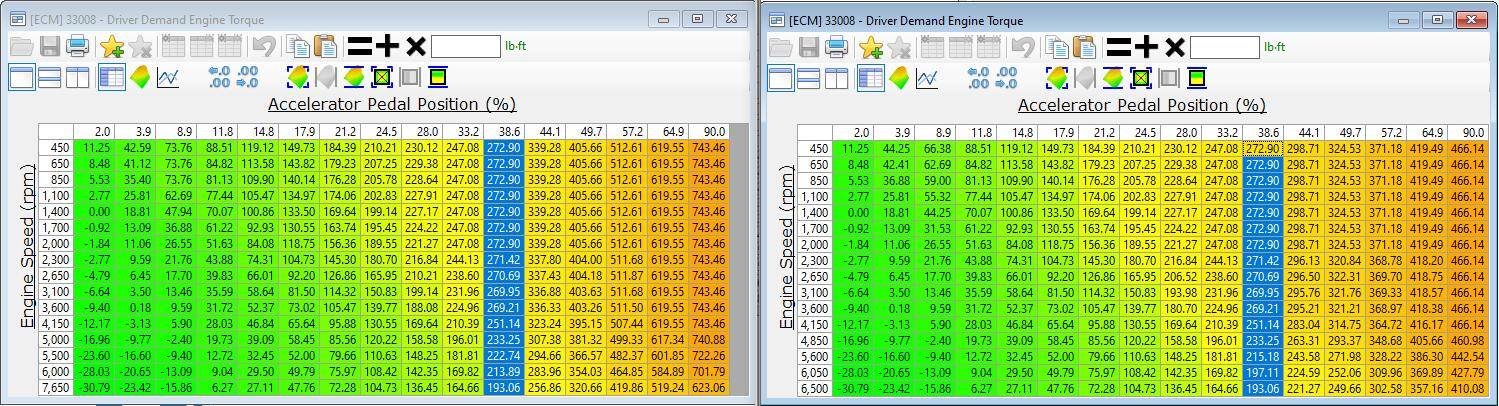Click the multiply icon in the left window
Screen dimensions: 1499x406
coord(415,46)
